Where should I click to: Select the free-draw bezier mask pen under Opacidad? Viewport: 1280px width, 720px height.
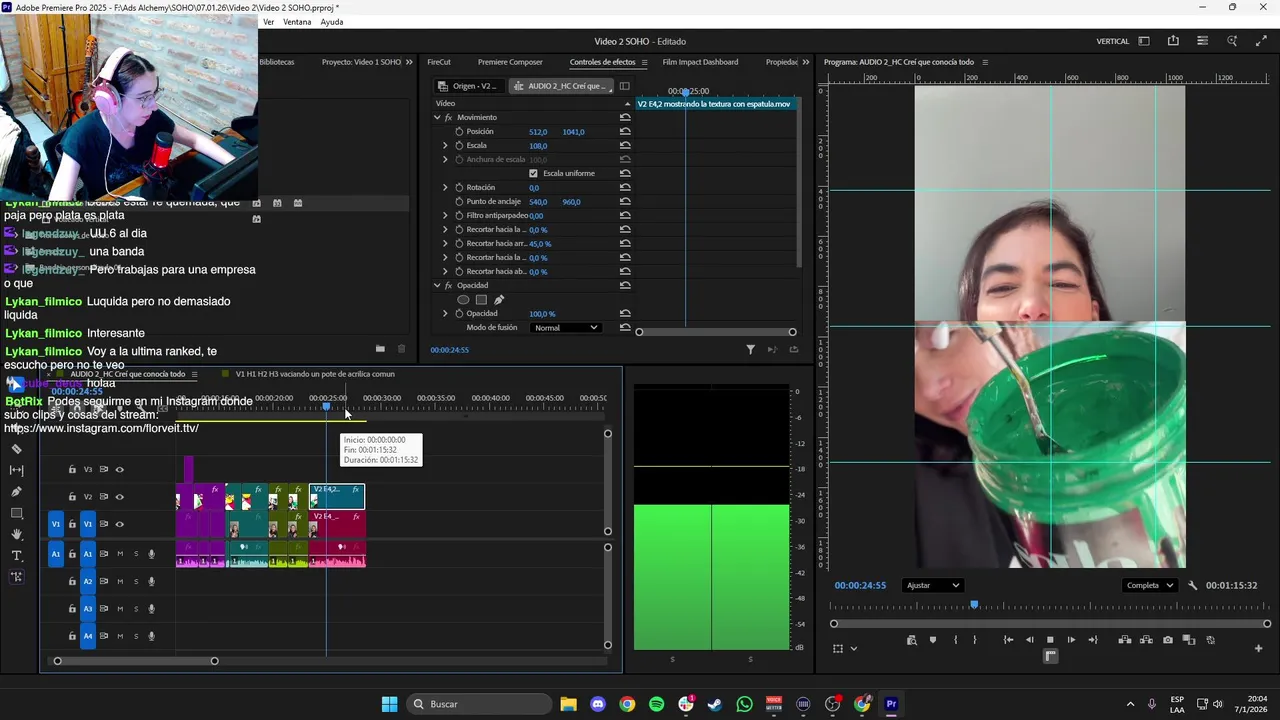499,299
